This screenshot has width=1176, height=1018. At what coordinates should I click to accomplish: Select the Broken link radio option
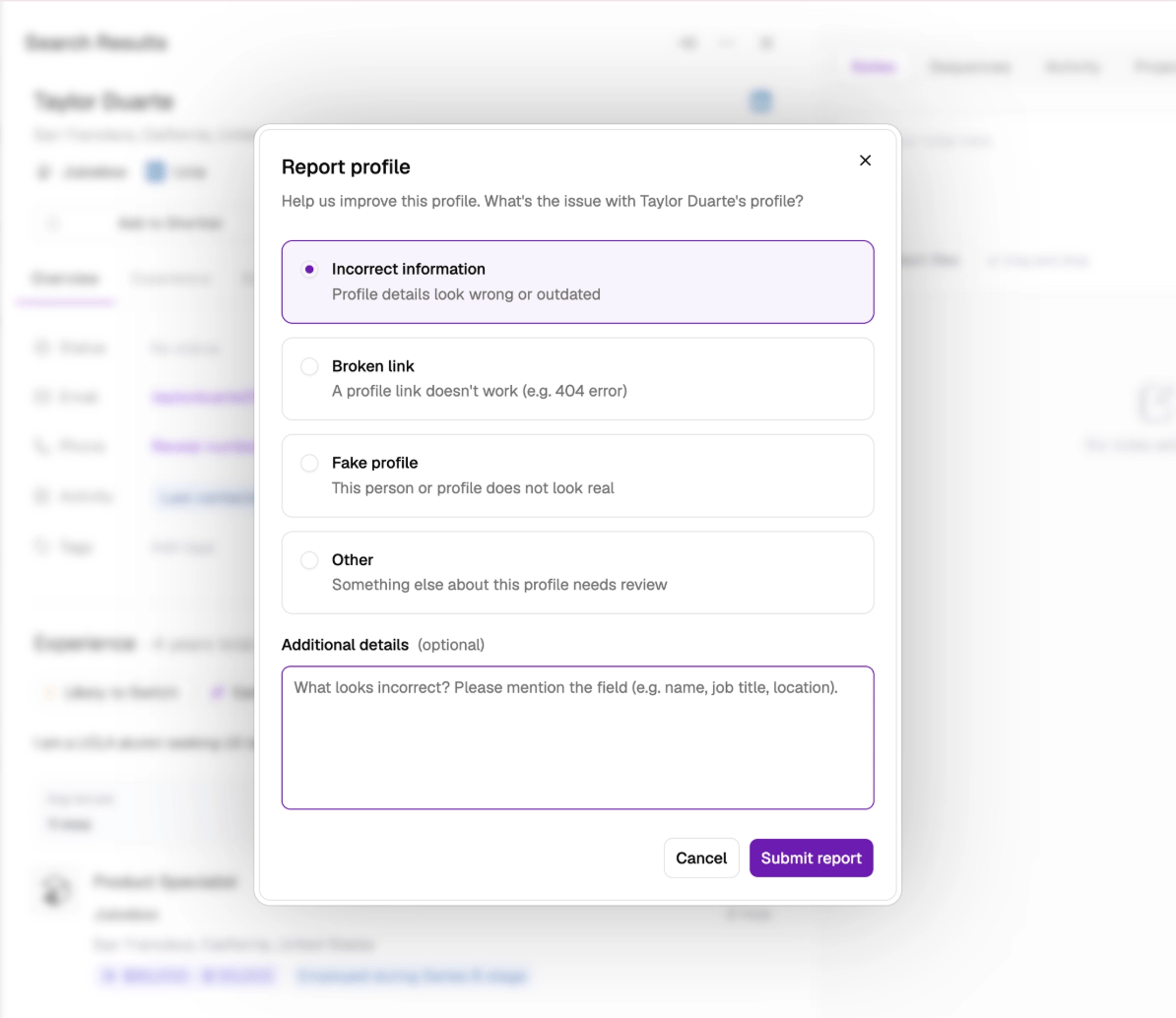tap(309, 366)
